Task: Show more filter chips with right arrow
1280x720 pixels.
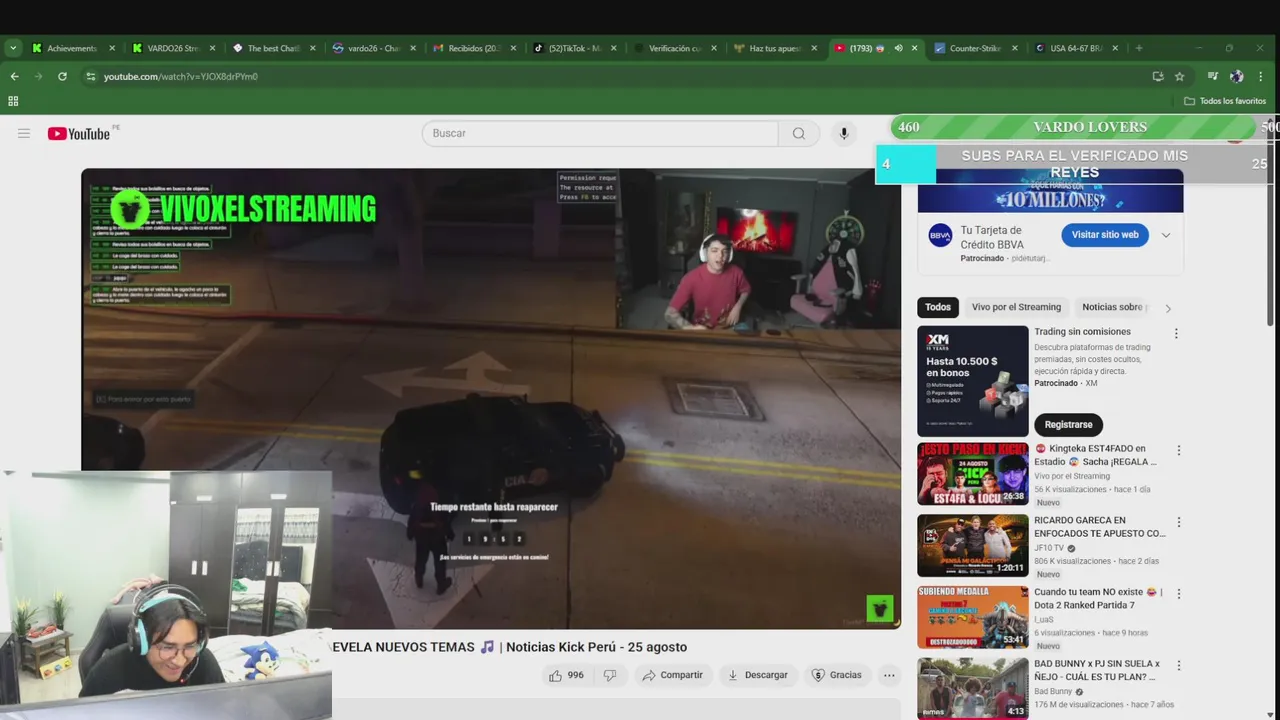Action: [1168, 308]
